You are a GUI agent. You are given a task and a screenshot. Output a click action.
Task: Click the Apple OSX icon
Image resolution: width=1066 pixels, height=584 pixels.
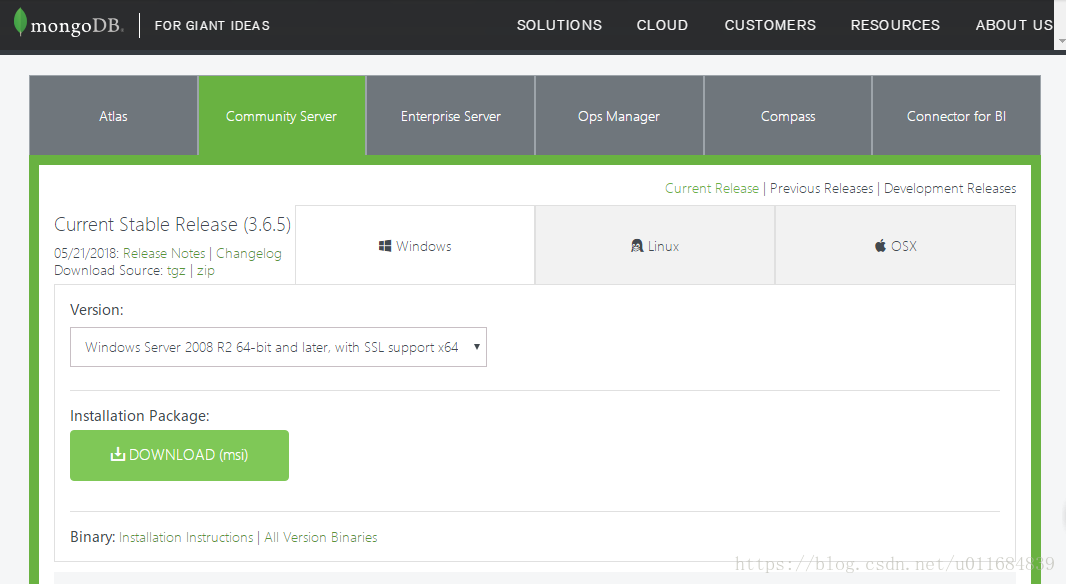point(880,245)
